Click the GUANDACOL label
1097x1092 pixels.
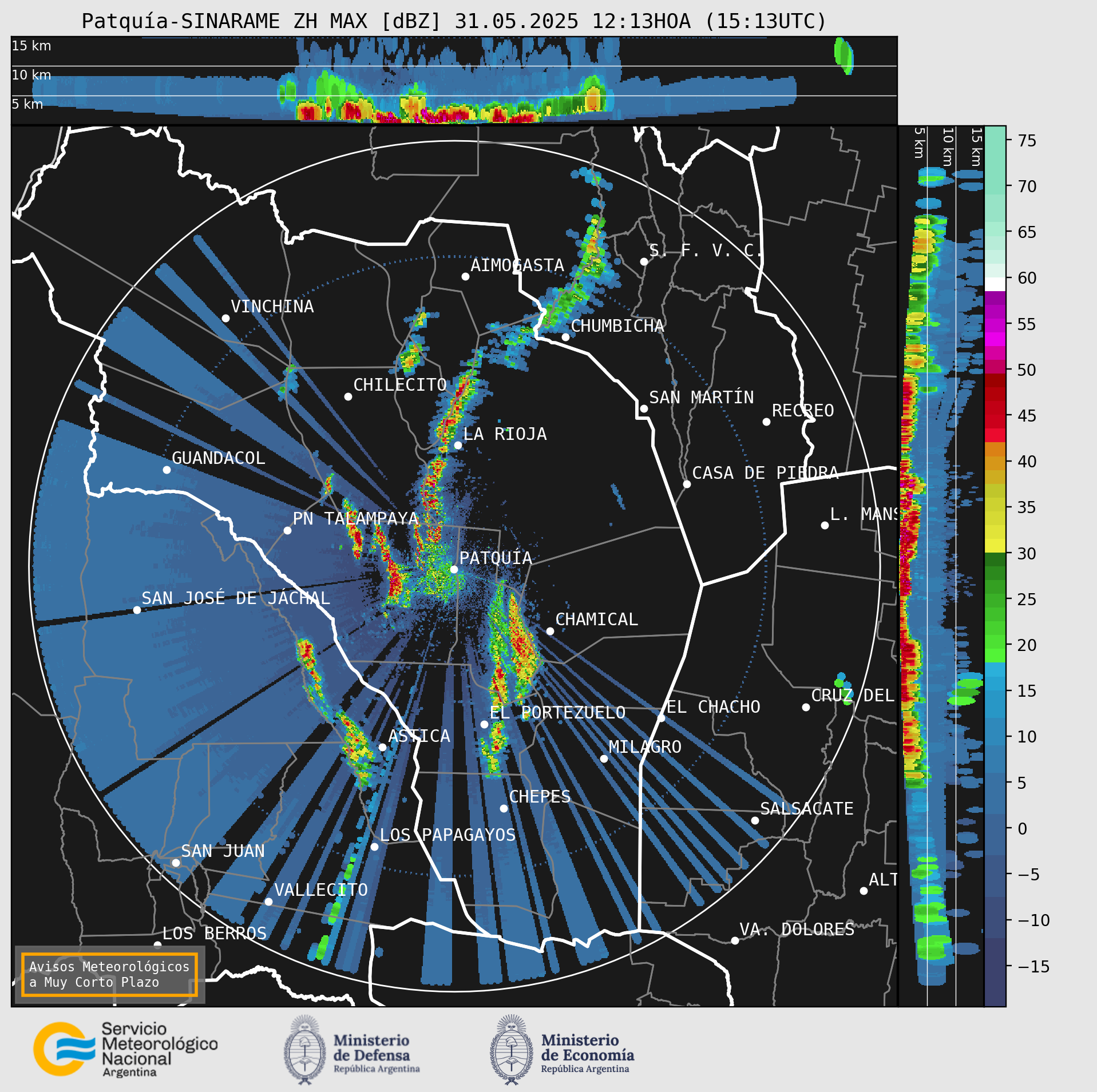coord(219,458)
